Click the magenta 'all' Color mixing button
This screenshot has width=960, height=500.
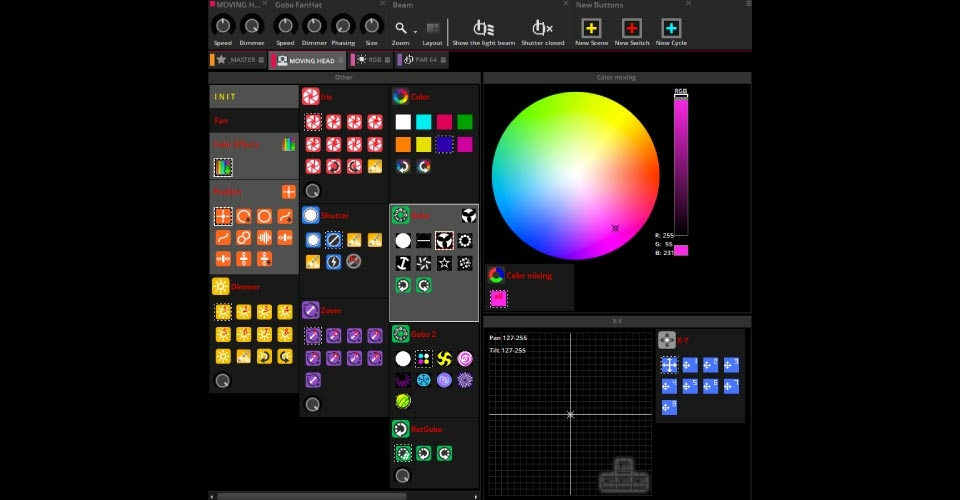coord(498,298)
